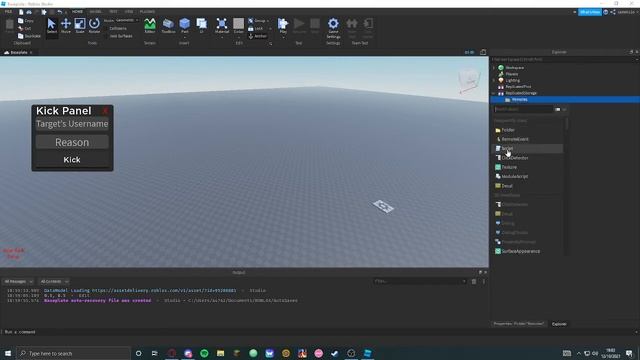Screen dimensions: 640x360
Task: Click the Duplicate button in Clipboard
Action: (29, 36)
